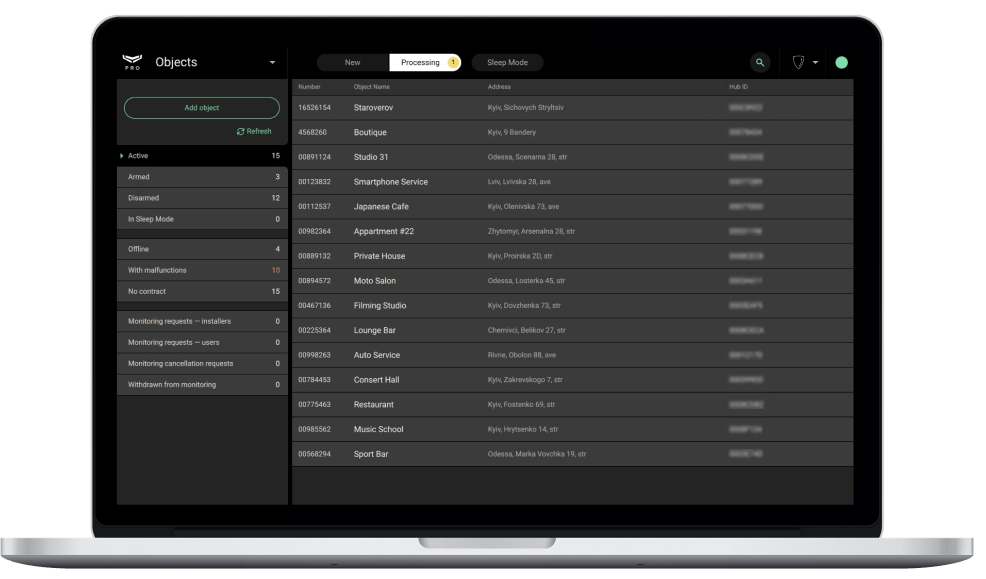The height and width of the screenshot is (579, 986).
Task: Click the yellow Processing count badge
Action: point(452,62)
